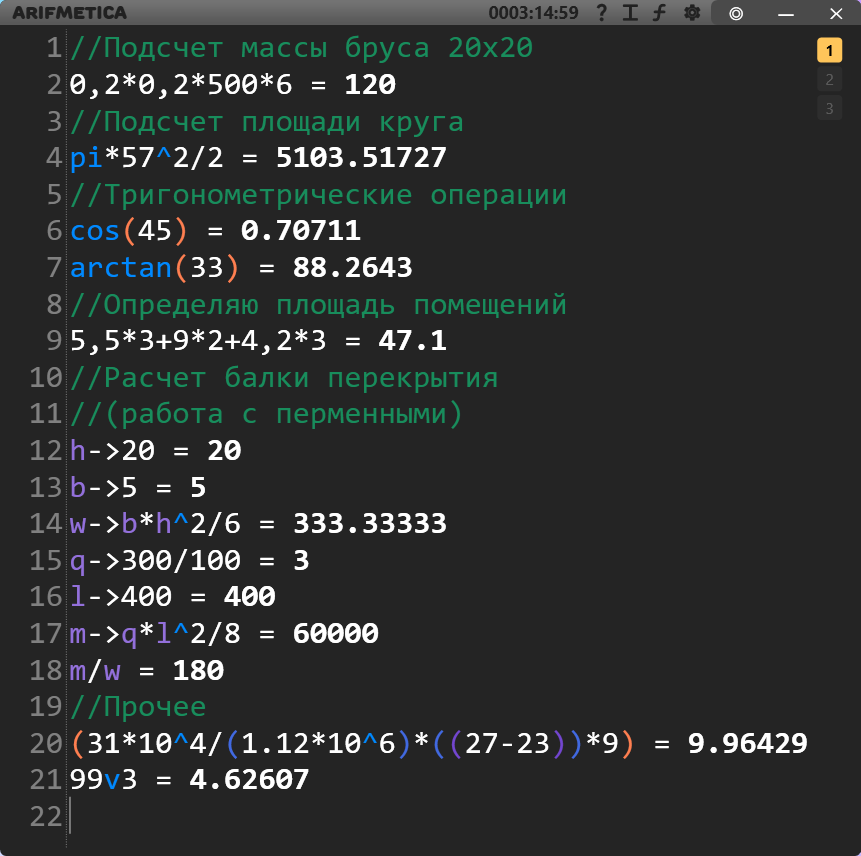
Task: Click result 60000 on line 17
Action: tap(336, 634)
